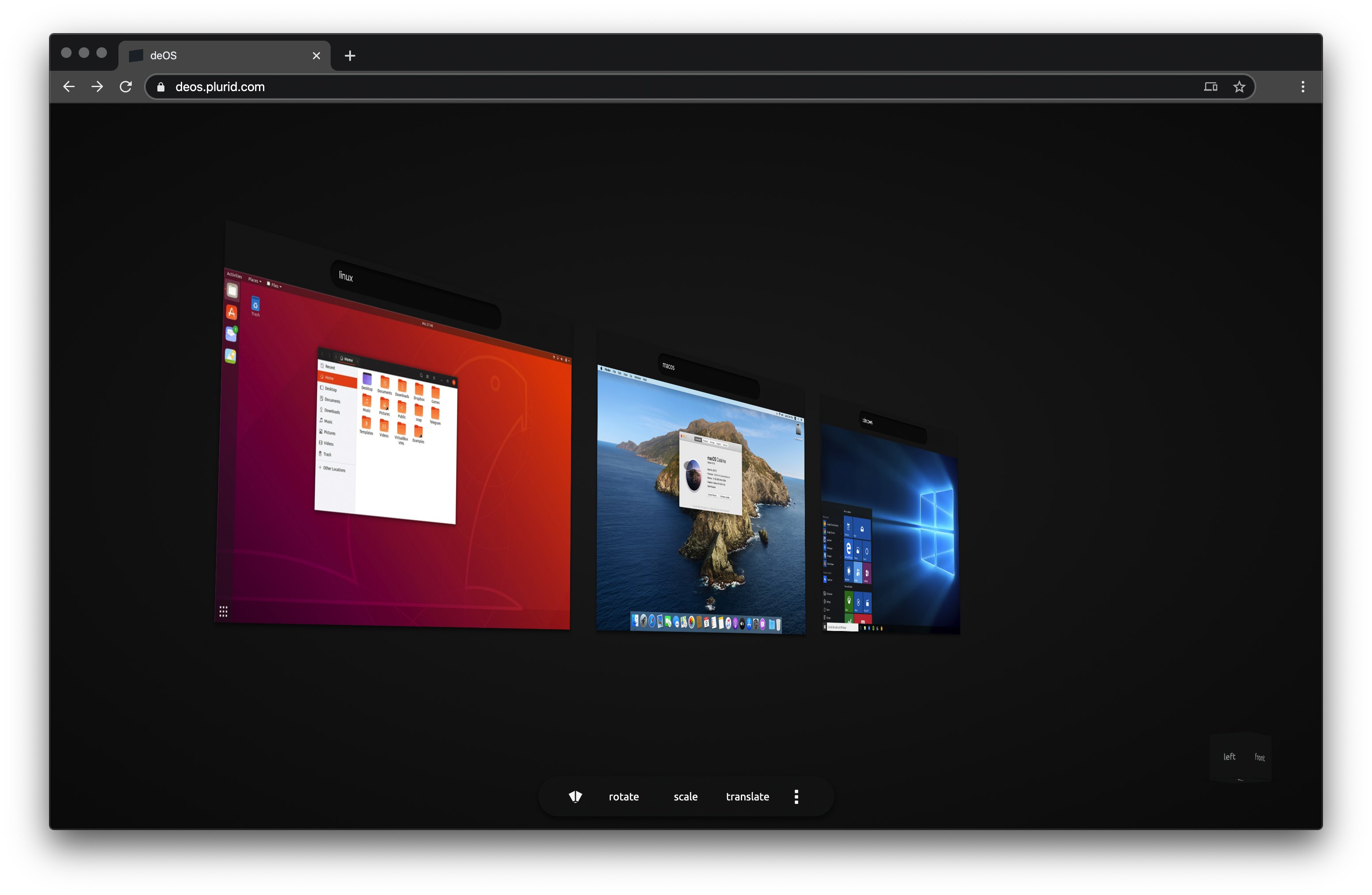
Task: Click the front face of the view cube
Action: click(x=1260, y=758)
